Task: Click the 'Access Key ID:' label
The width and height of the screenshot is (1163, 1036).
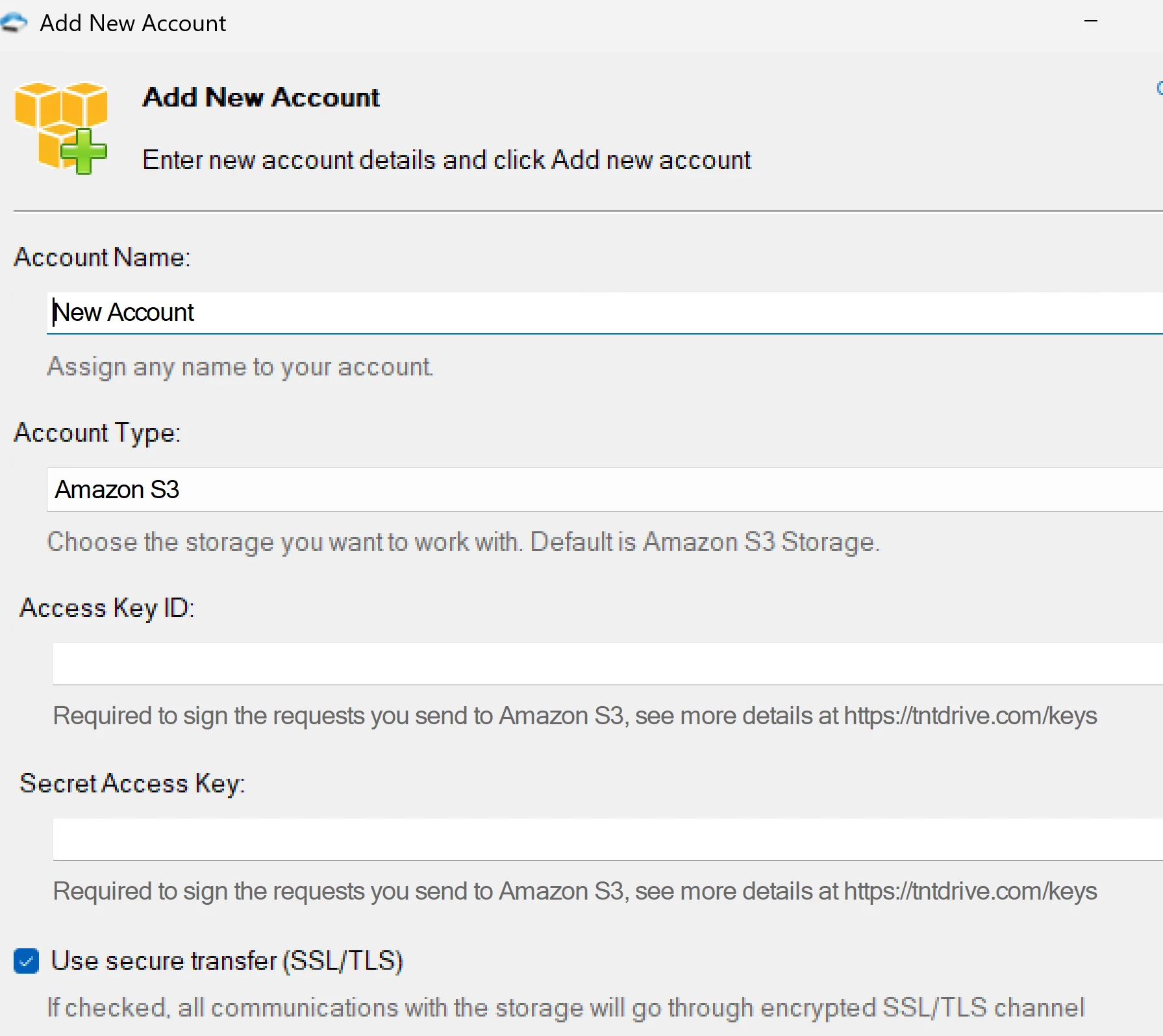Action: pos(107,608)
